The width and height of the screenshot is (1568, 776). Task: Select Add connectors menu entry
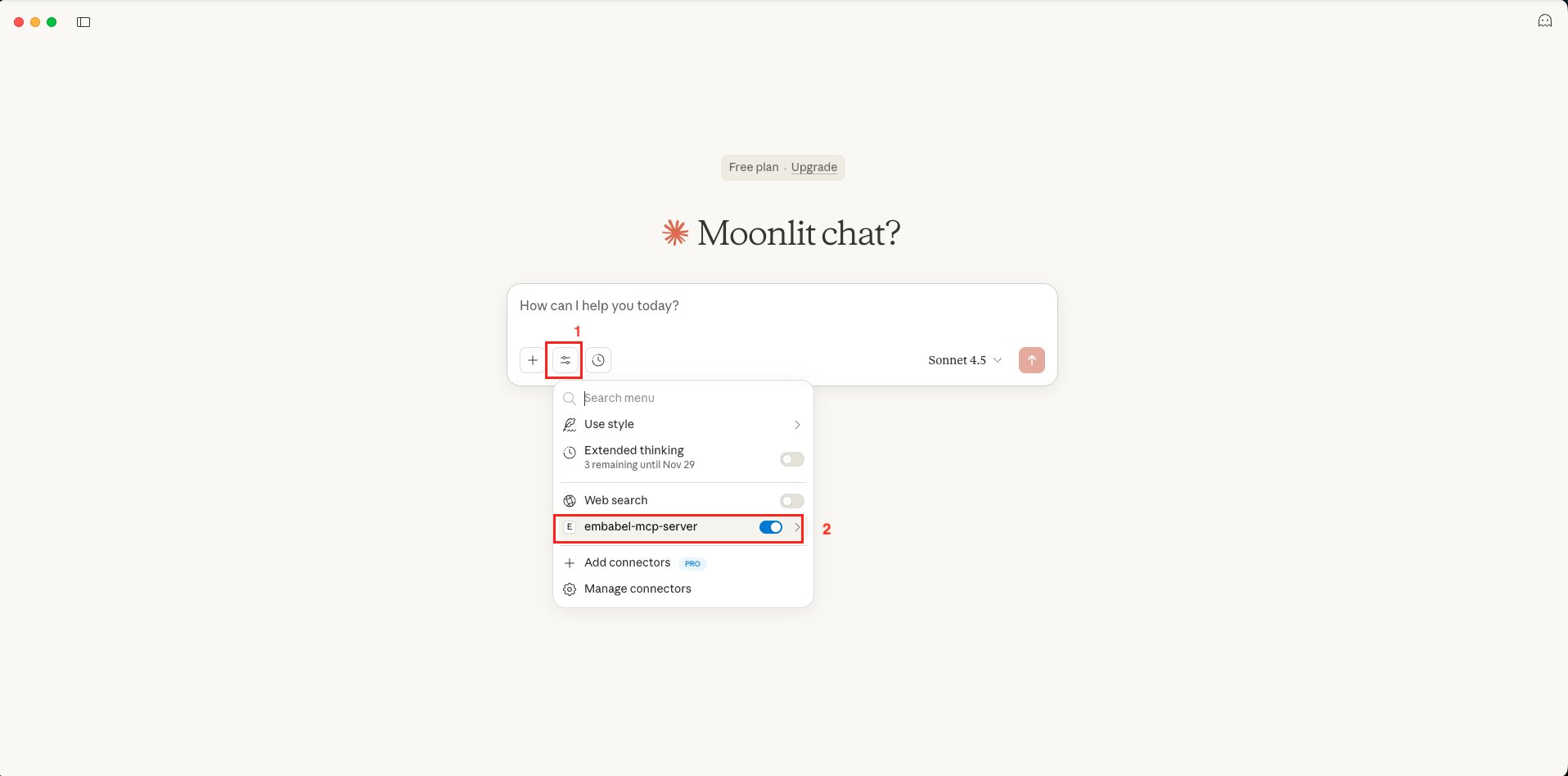pos(628,563)
